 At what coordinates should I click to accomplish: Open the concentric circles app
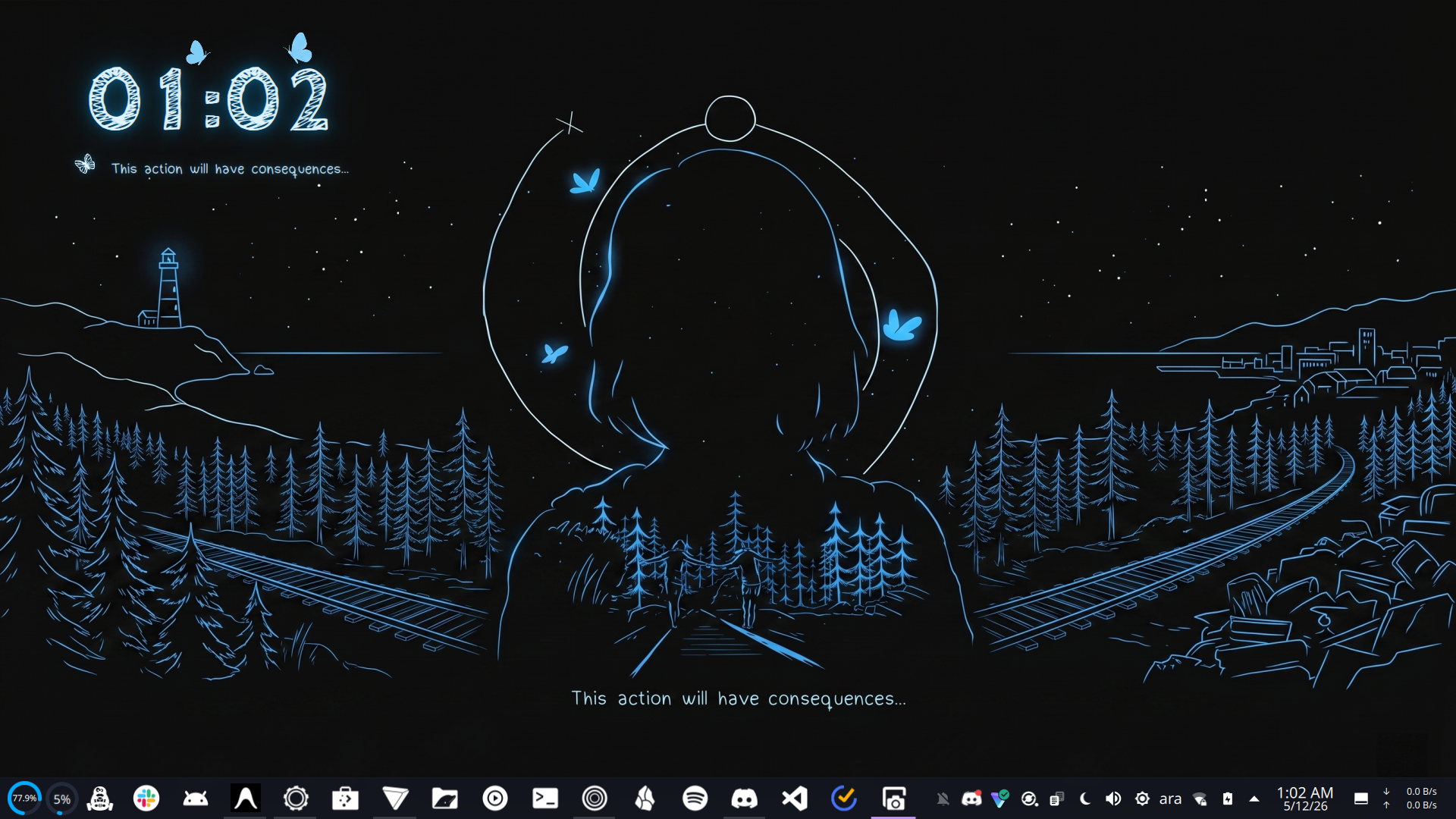point(595,799)
